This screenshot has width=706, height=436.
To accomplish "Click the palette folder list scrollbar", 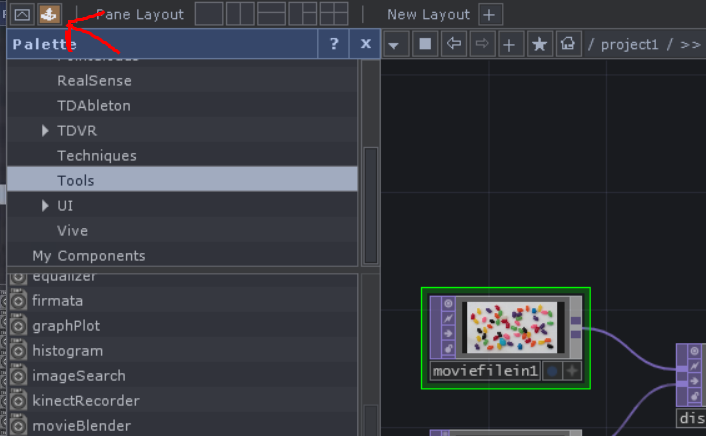I will pyautogui.click(x=371, y=205).
